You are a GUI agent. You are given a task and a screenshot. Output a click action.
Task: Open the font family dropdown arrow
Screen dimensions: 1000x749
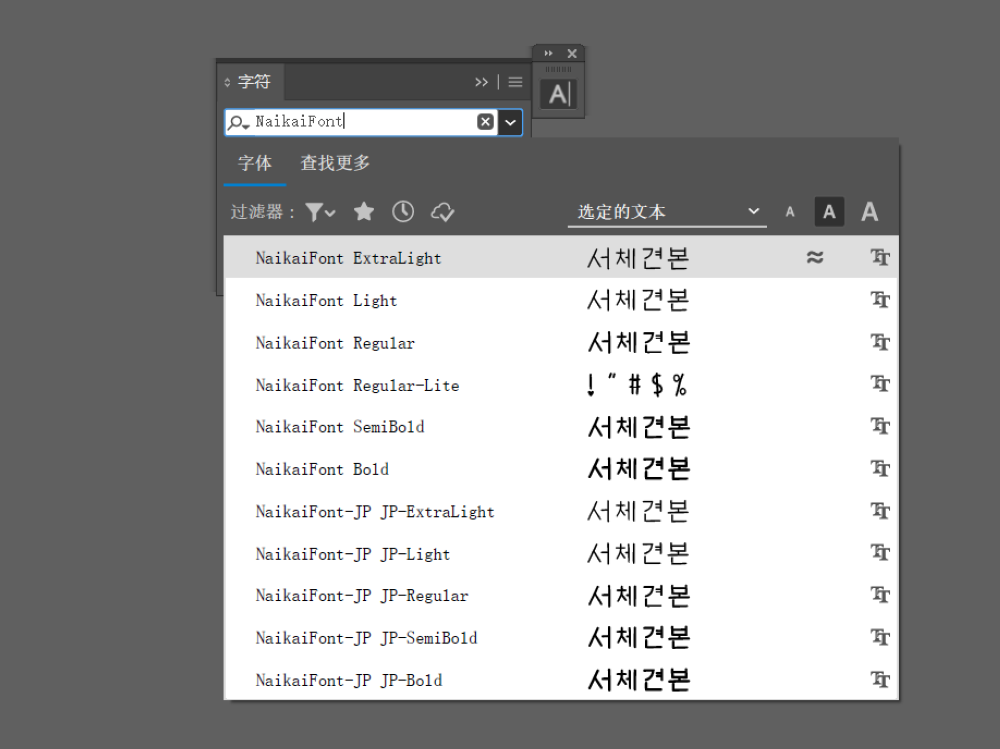(510, 122)
